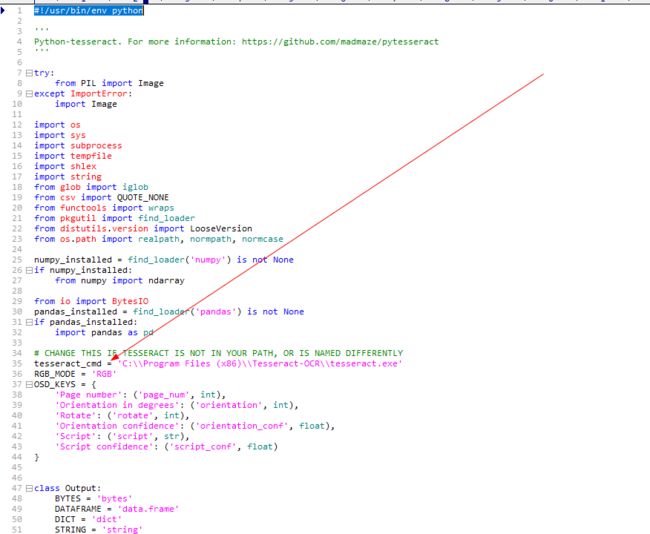Click 'iglob' in the glob import line
The height and width of the screenshot is (534, 650).
click(x=135, y=187)
